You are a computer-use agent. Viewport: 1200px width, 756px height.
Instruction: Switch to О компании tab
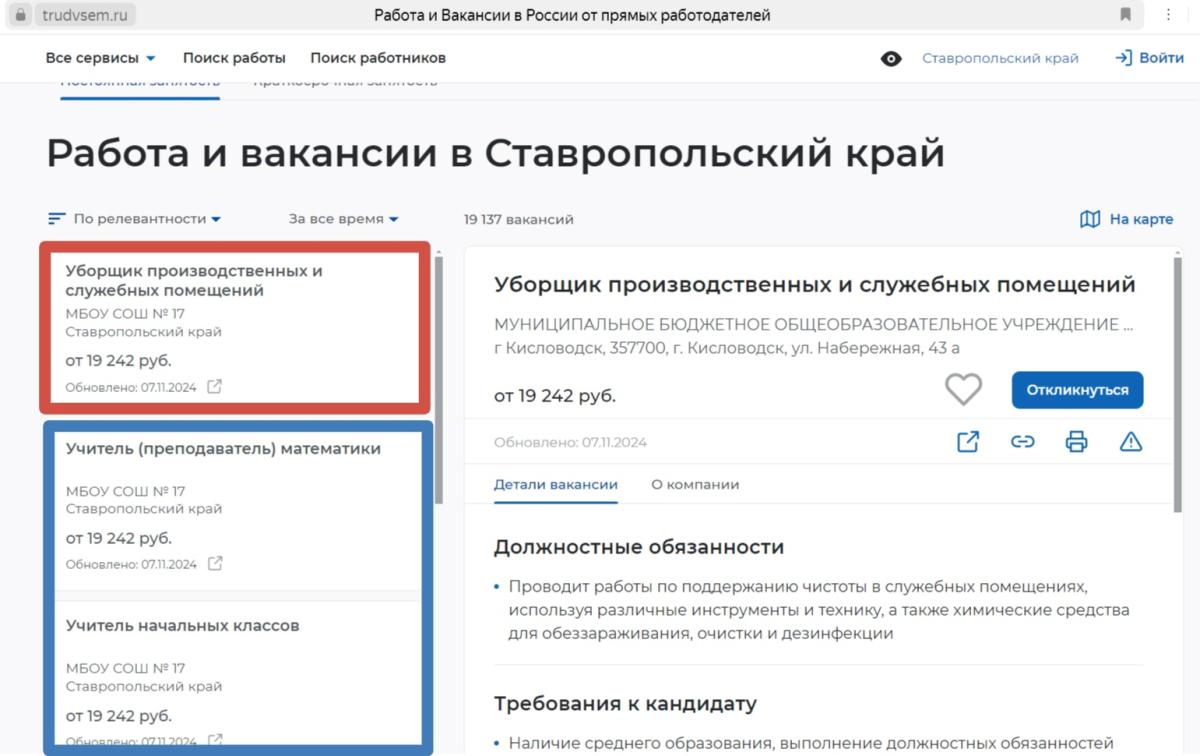[695, 485]
